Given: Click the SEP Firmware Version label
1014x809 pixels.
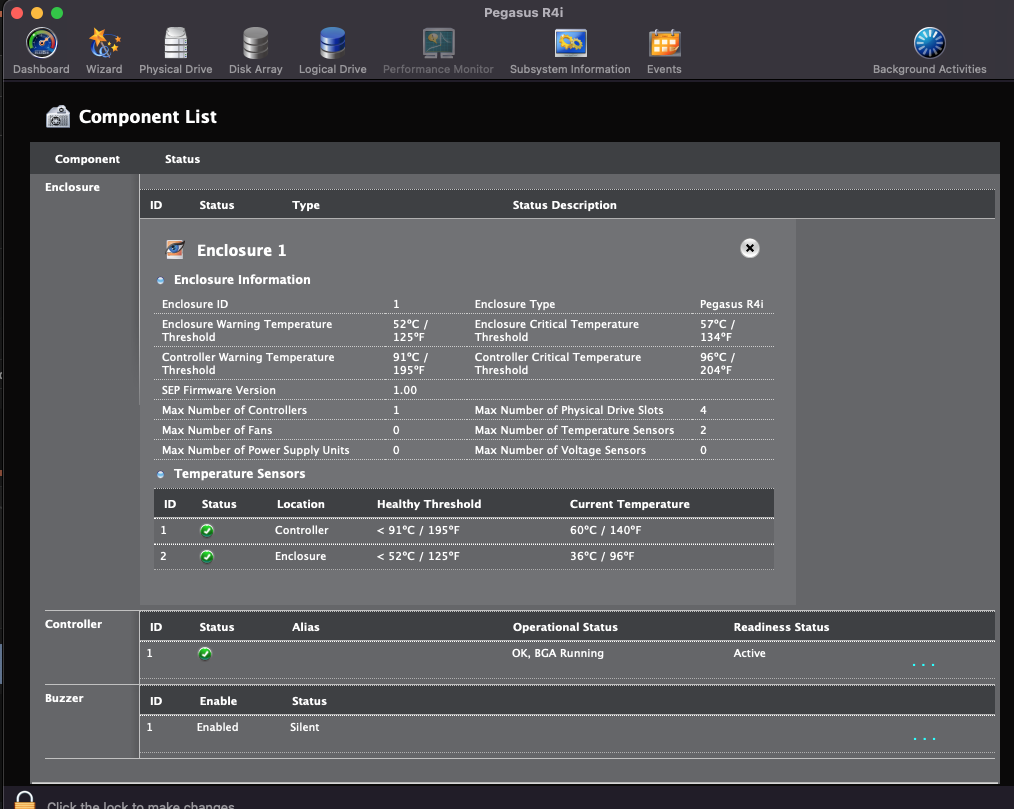Looking at the screenshot, I should tap(219, 390).
